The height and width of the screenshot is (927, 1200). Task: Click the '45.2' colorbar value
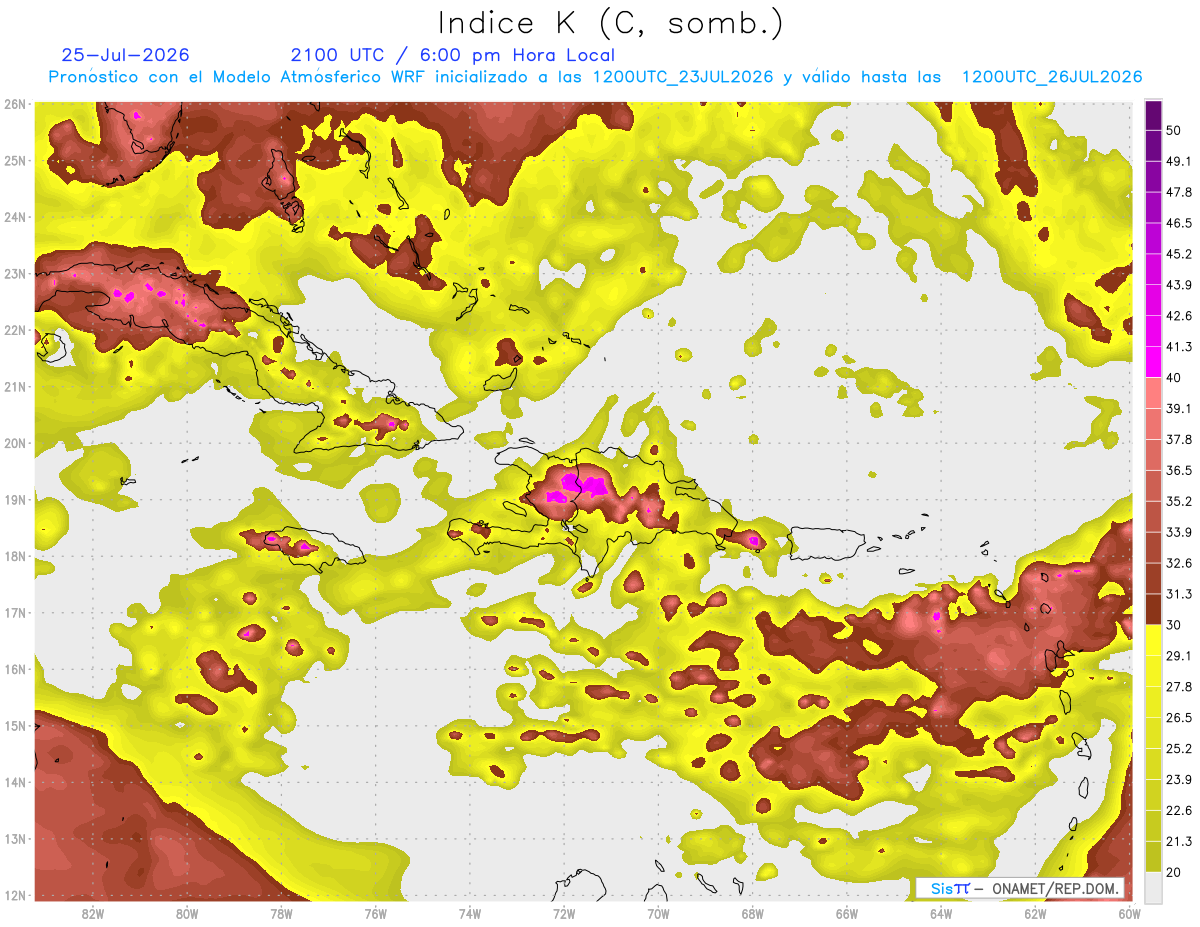(1179, 254)
